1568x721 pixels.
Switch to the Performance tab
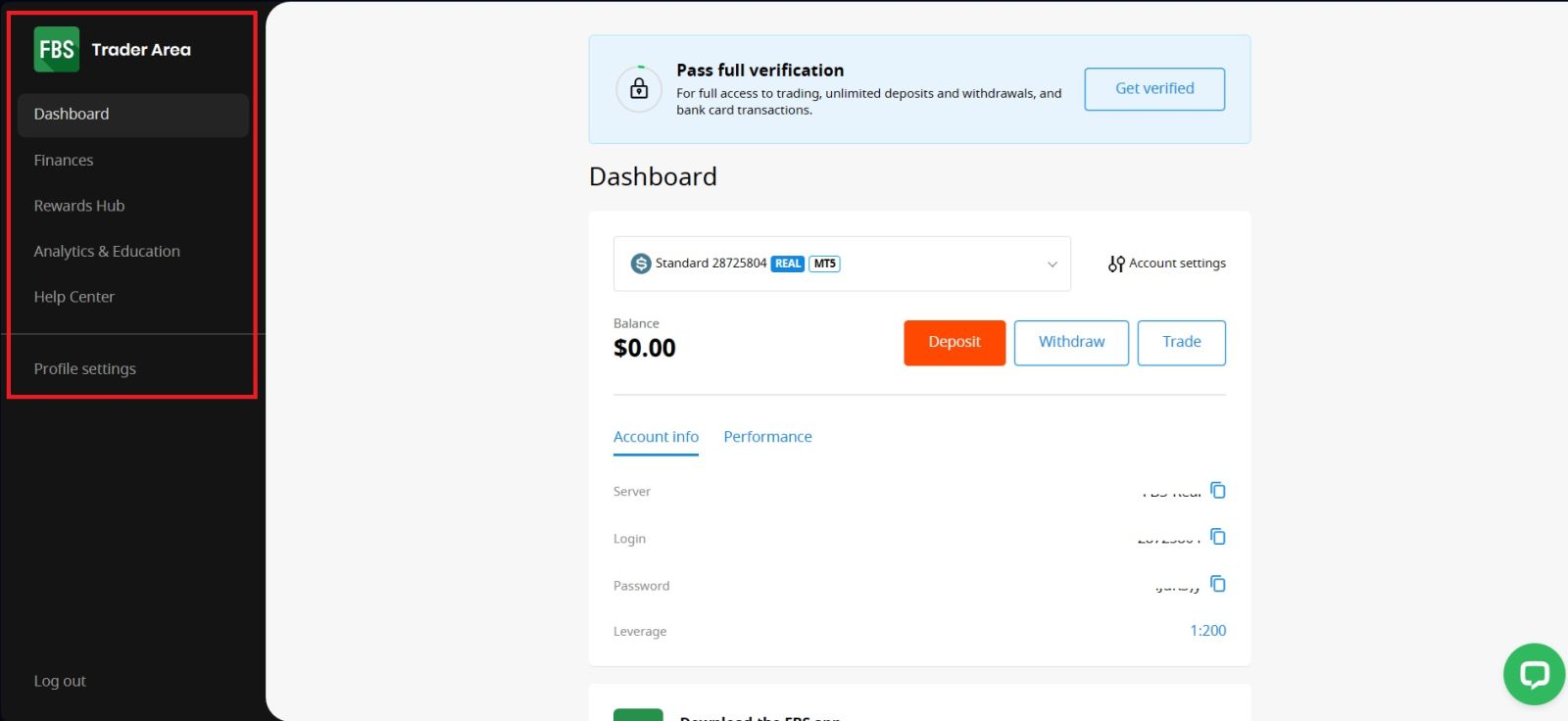click(x=767, y=437)
